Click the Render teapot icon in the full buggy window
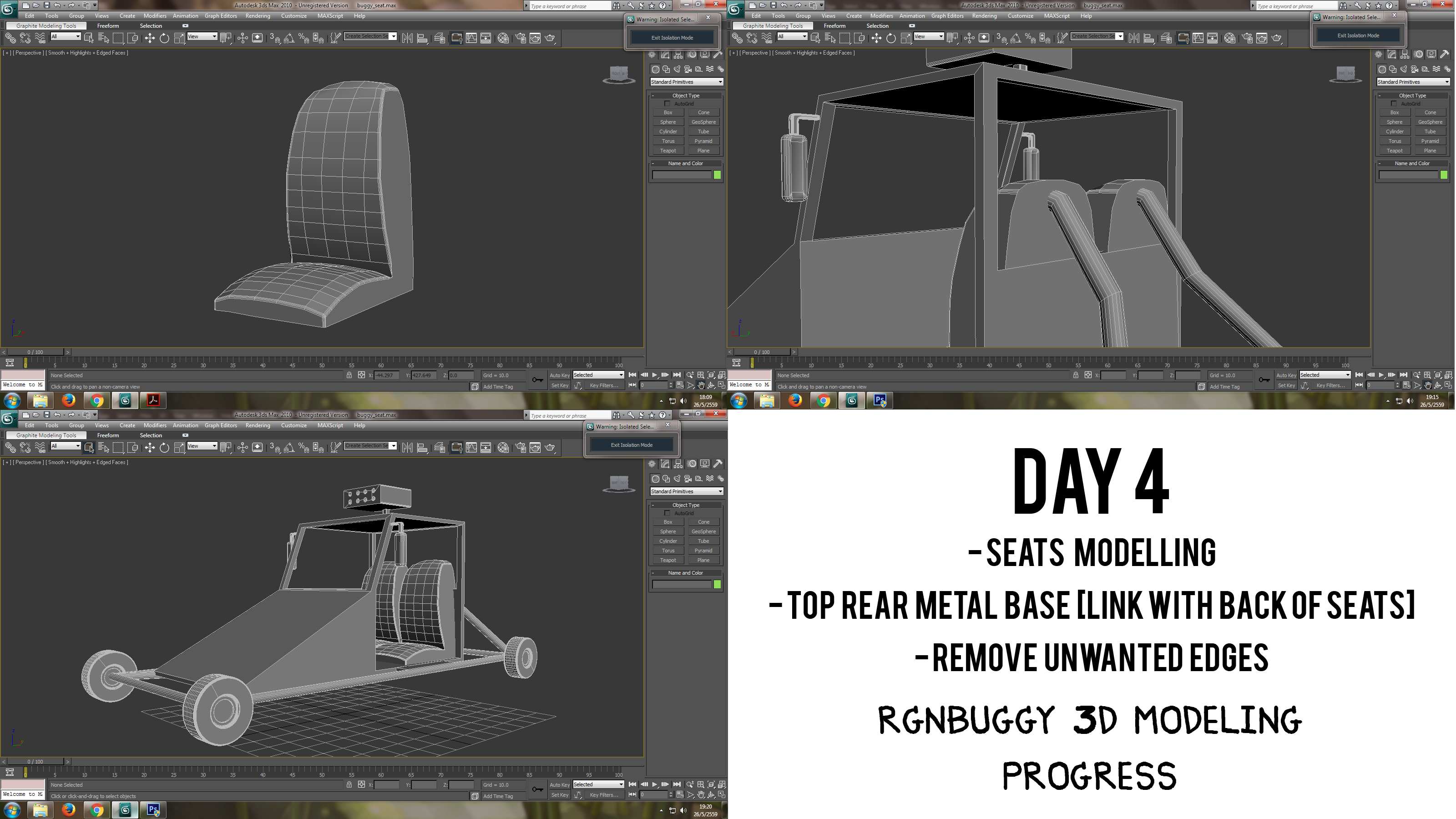Screen dimensions: 1456x819 [x=549, y=448]
